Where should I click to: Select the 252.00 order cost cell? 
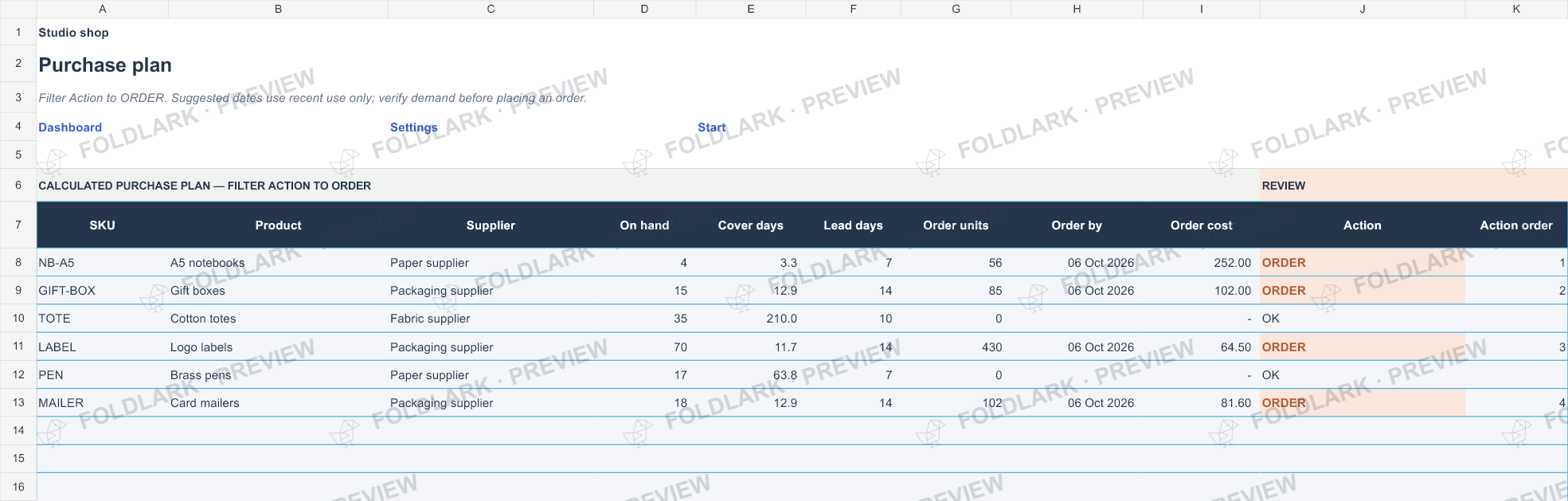tap(1201, 263)
